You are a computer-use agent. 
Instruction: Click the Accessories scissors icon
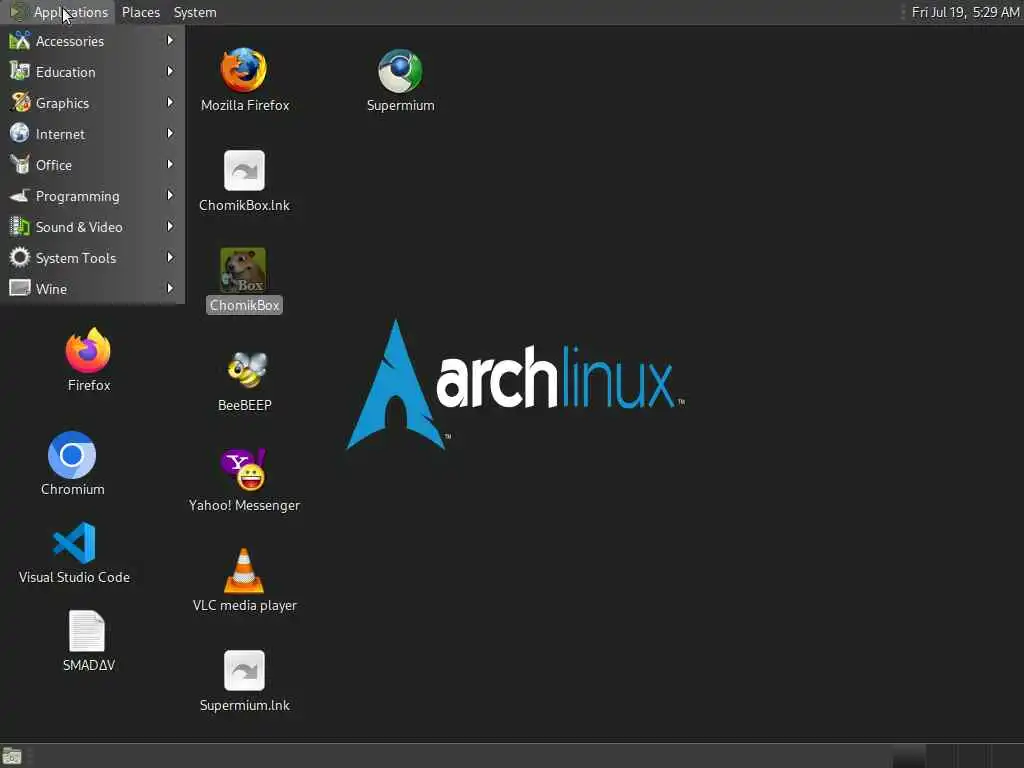(20, 40)
